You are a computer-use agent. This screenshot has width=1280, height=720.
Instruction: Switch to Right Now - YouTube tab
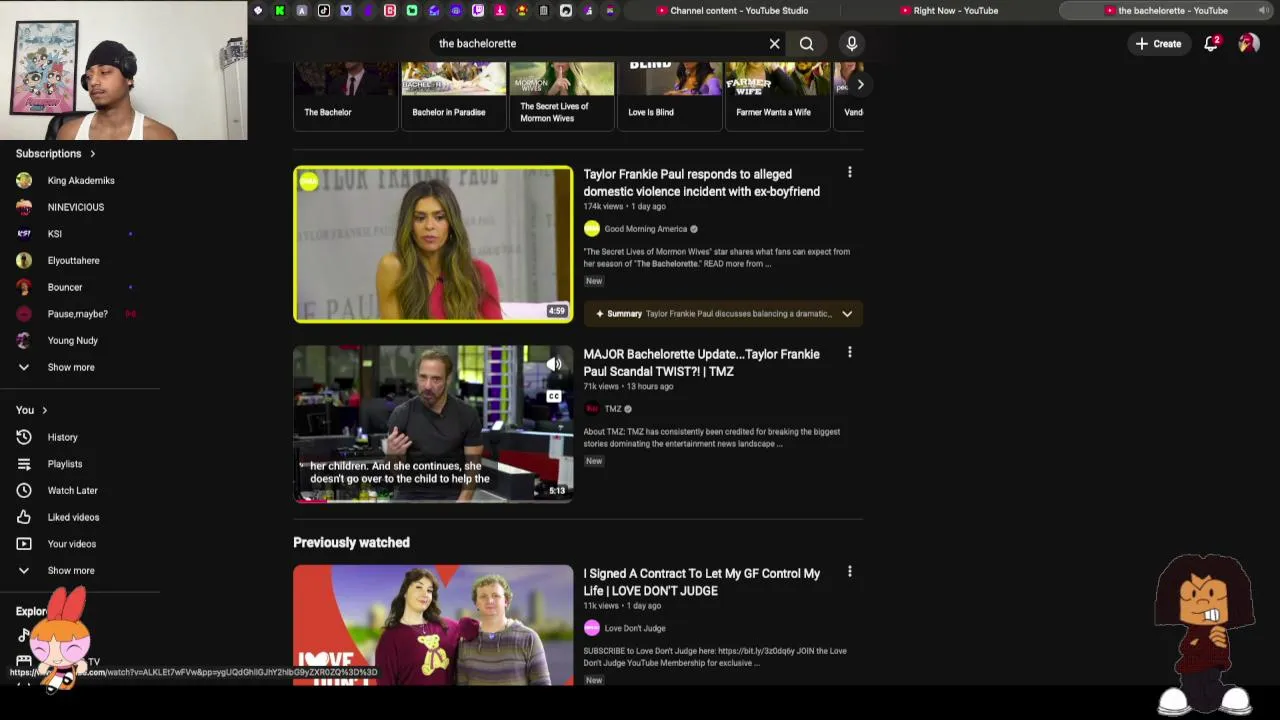pyautogui.click(x=948, y=11)
